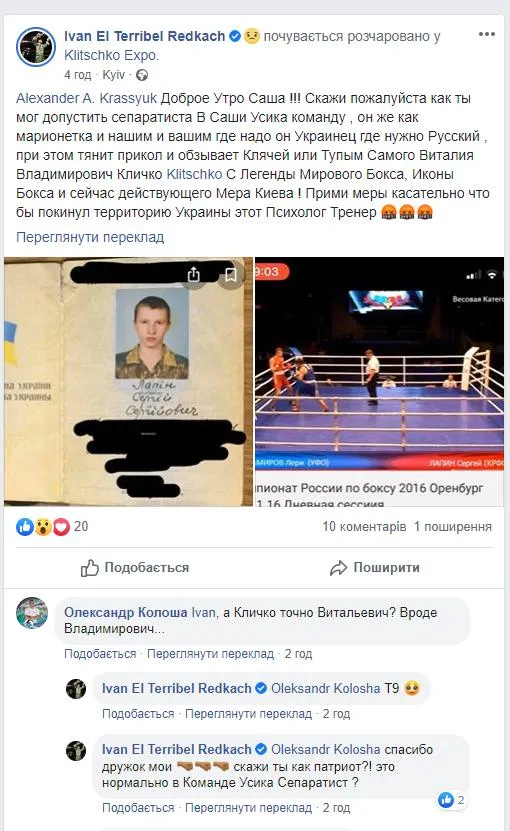Screen dimensions: 510x831
Task: Click the thumbs-up count on last reply
Action: click(452, 800)
